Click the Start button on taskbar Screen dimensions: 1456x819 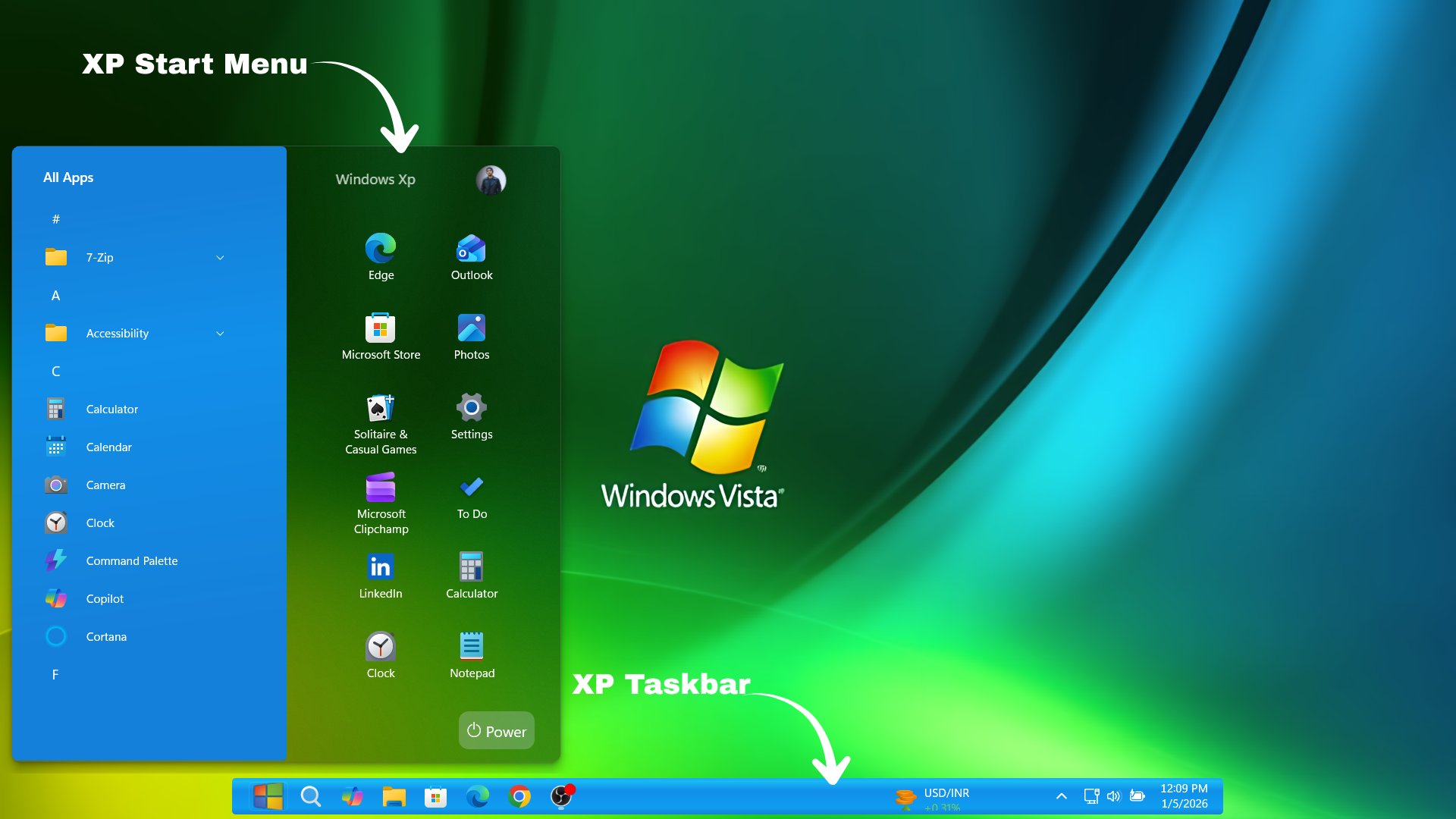268,796
